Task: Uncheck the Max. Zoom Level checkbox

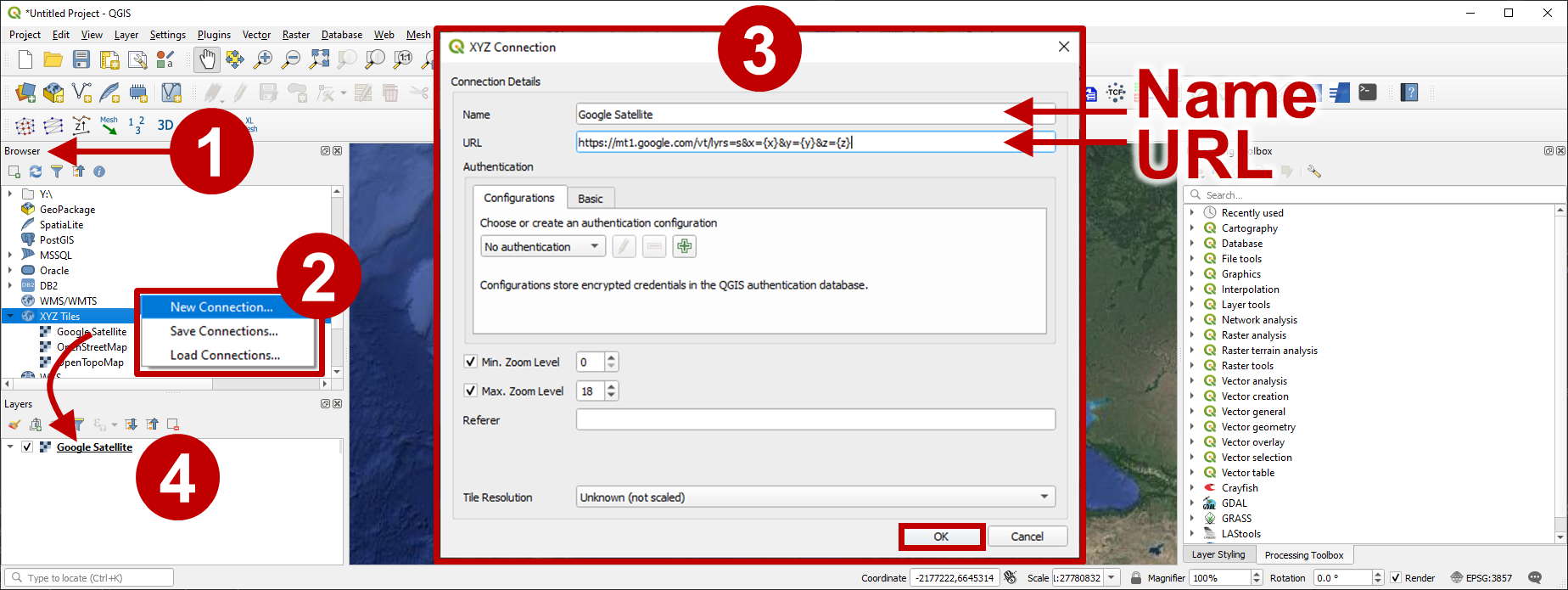Action: tap(471, 391)
